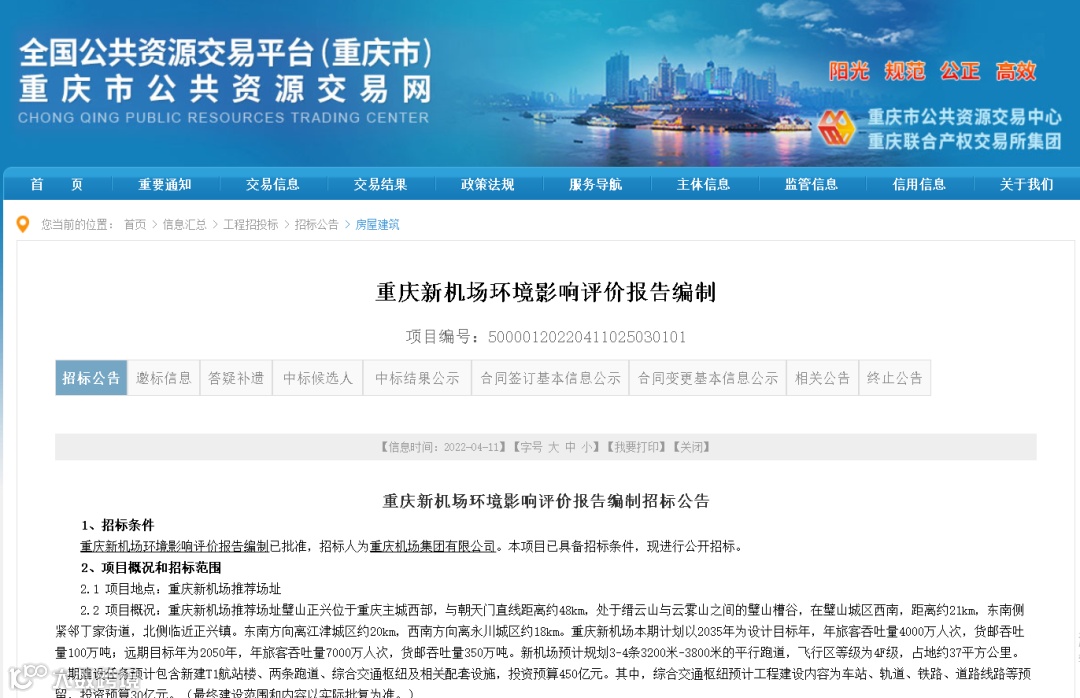Set font size to 小
The width and height of the screenshot is (1080, 698).
pos(587,447)
